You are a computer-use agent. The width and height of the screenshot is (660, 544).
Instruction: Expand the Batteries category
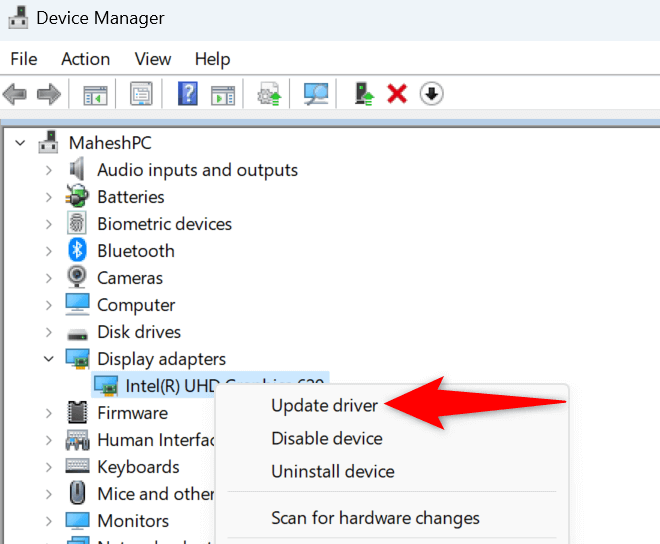click(49, 197)
